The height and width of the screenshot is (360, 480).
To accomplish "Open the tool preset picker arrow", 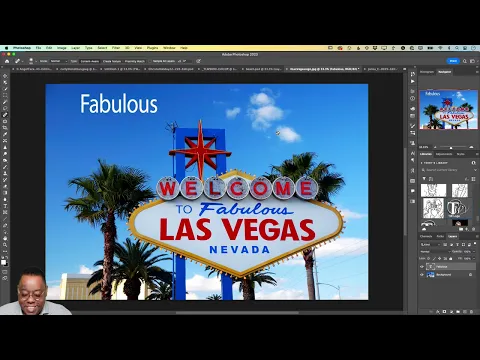I will point(22,61).
